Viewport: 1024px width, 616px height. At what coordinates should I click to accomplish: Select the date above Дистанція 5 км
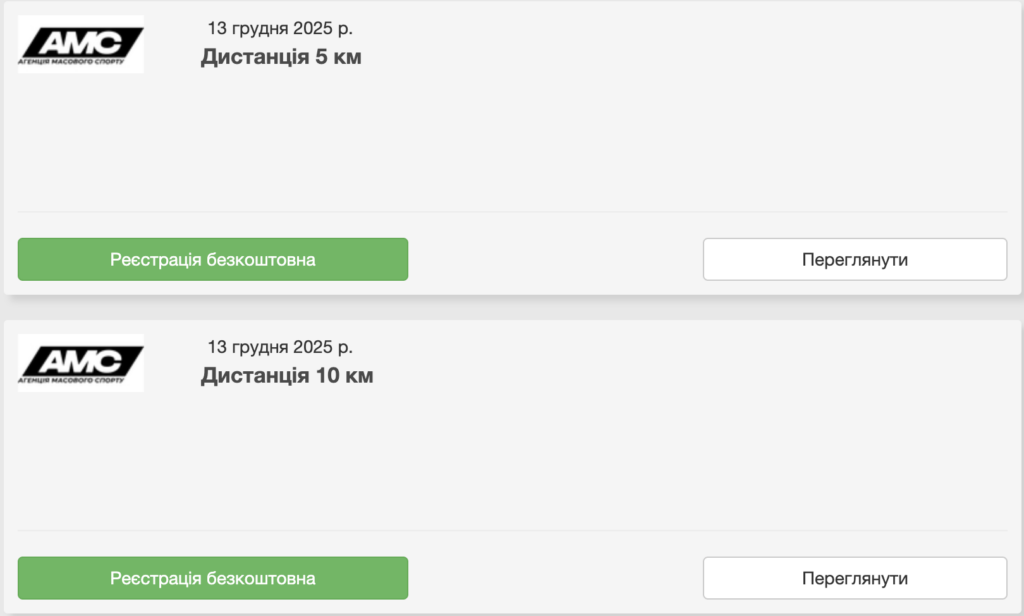click(280, 28)
